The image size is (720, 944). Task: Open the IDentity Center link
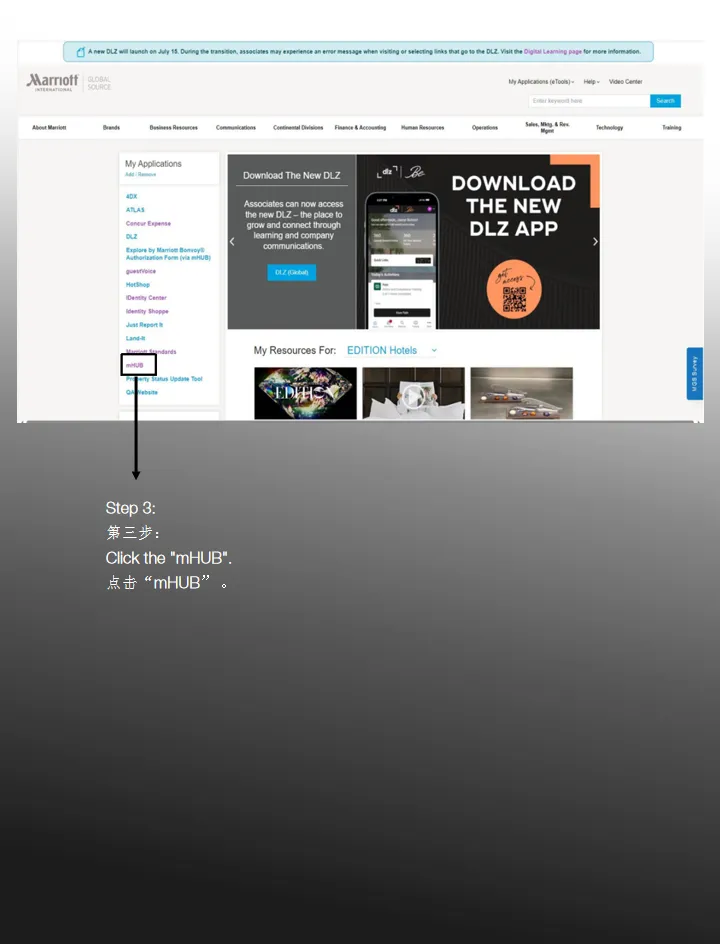(x=146, y=298)
